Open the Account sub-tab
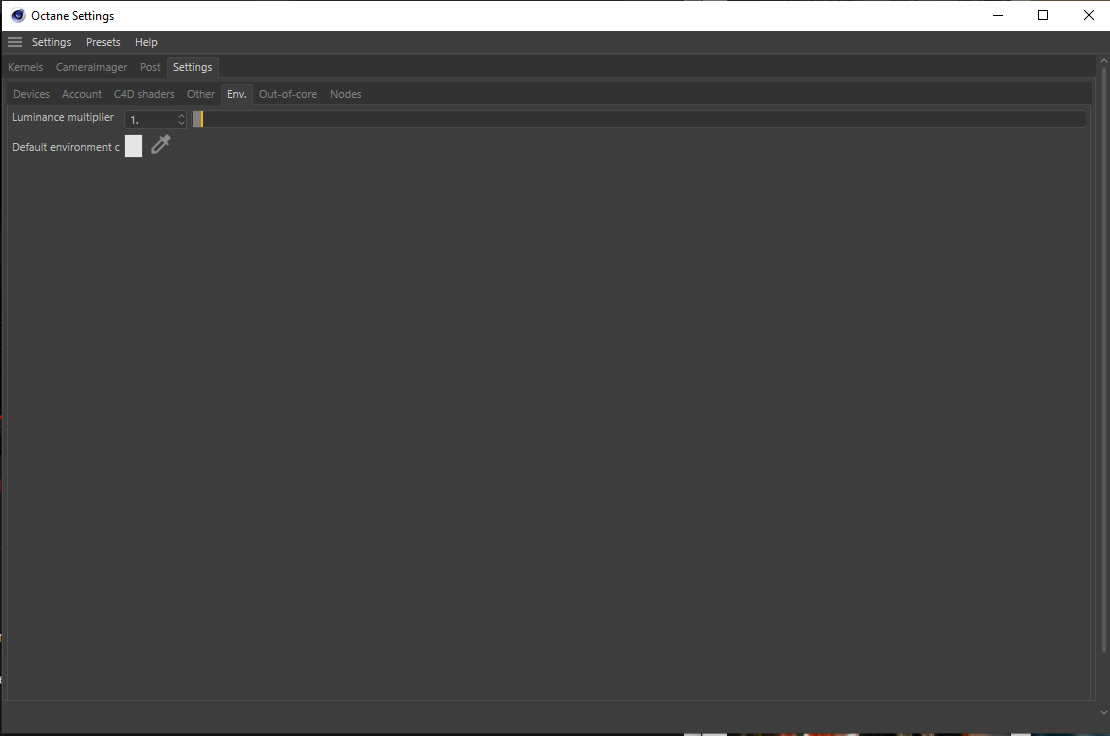The height and width of the screenshot is (736, 1110). tap(82, 94)
